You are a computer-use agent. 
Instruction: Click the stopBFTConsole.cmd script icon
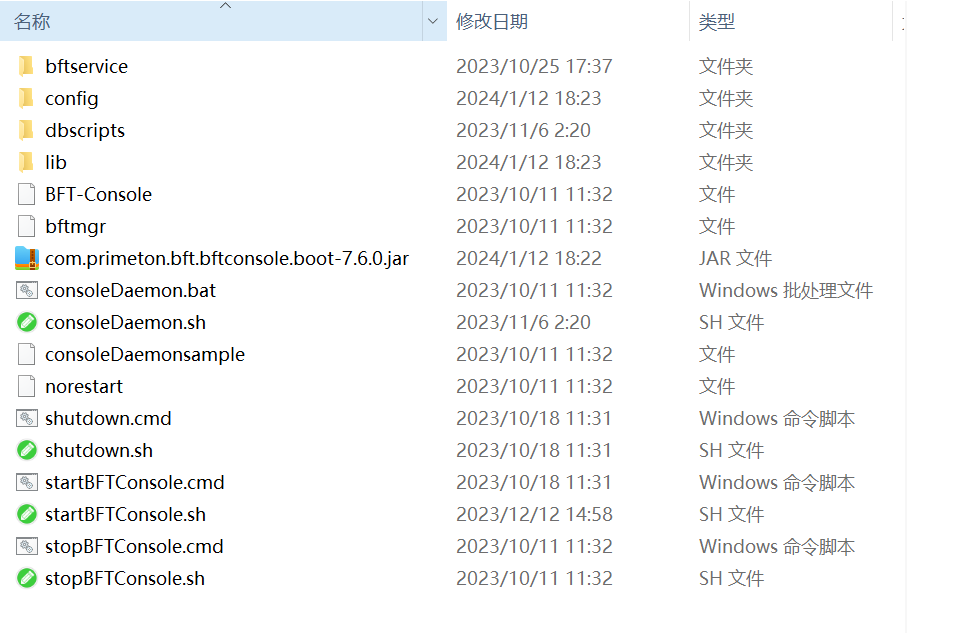pyautogui.click(x=27, y=546)
